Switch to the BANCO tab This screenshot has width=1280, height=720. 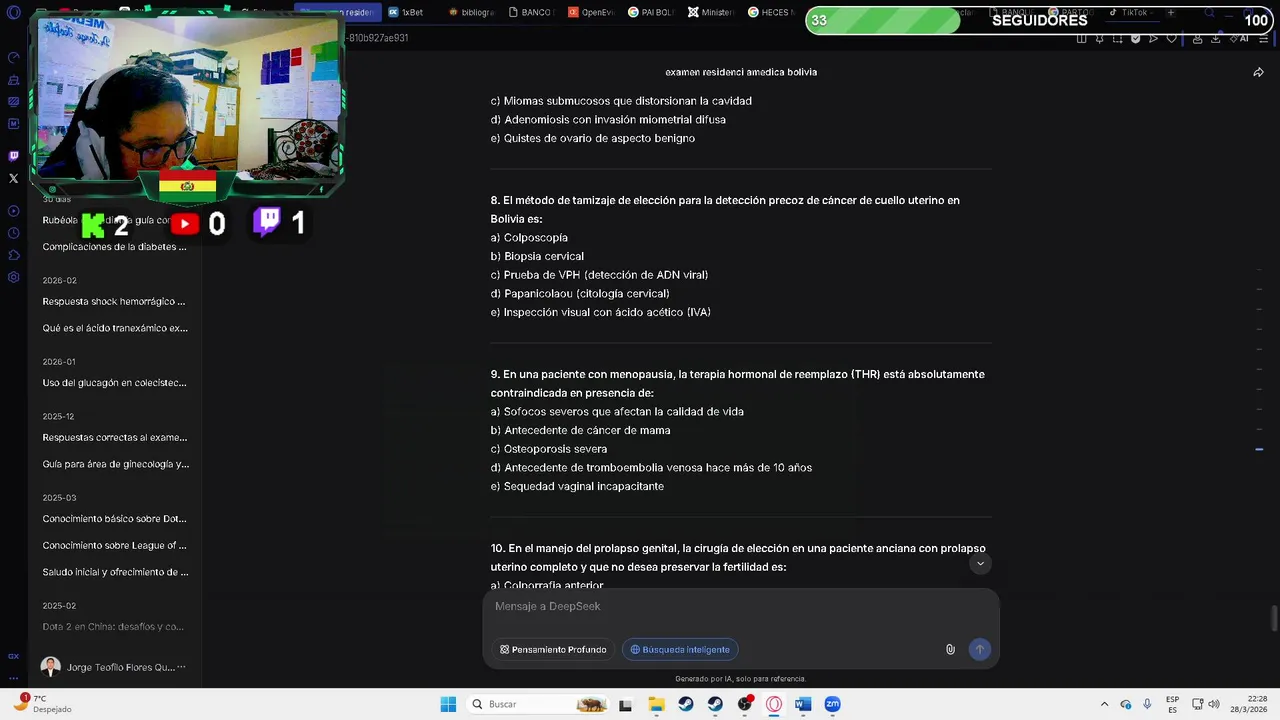pos(531,12)
